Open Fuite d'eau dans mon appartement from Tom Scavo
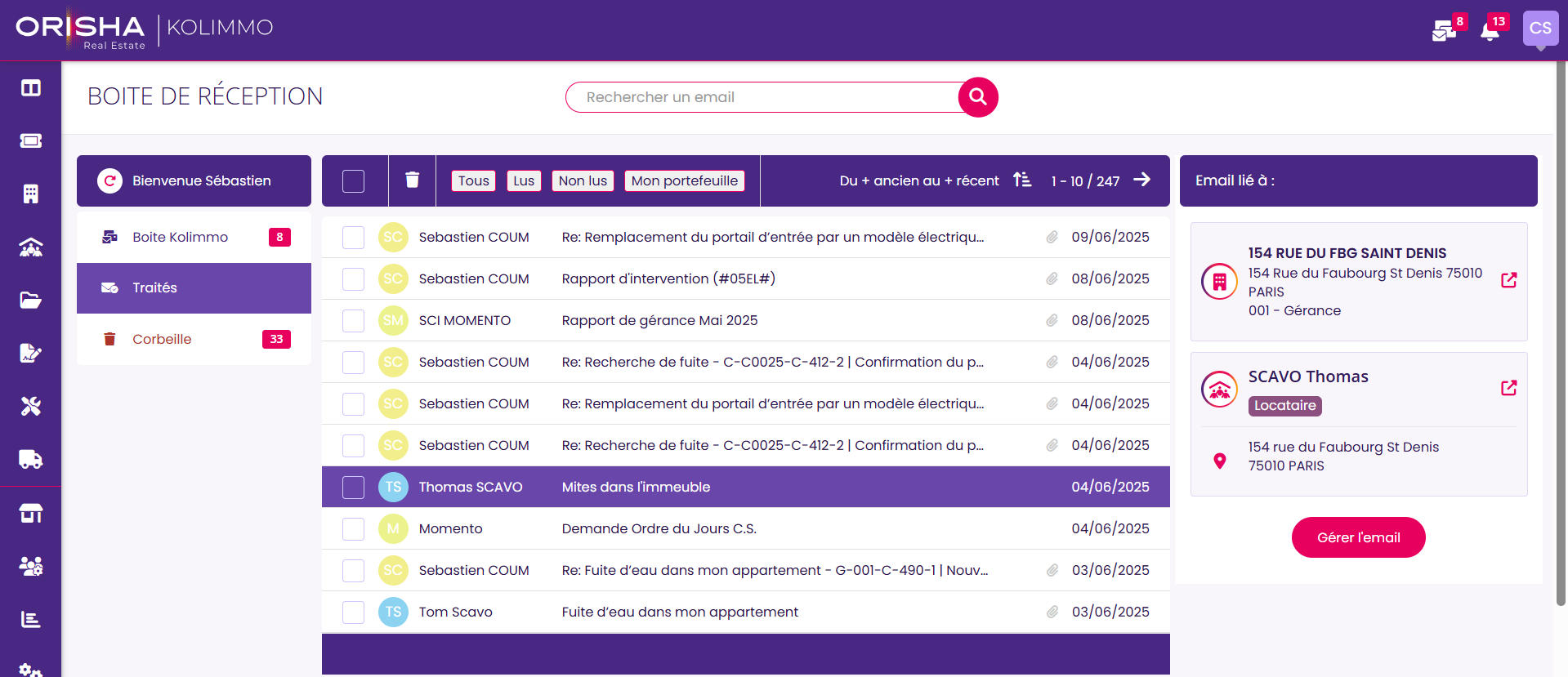Viewport: 1568px width, 677px height. tap(746, 612)
